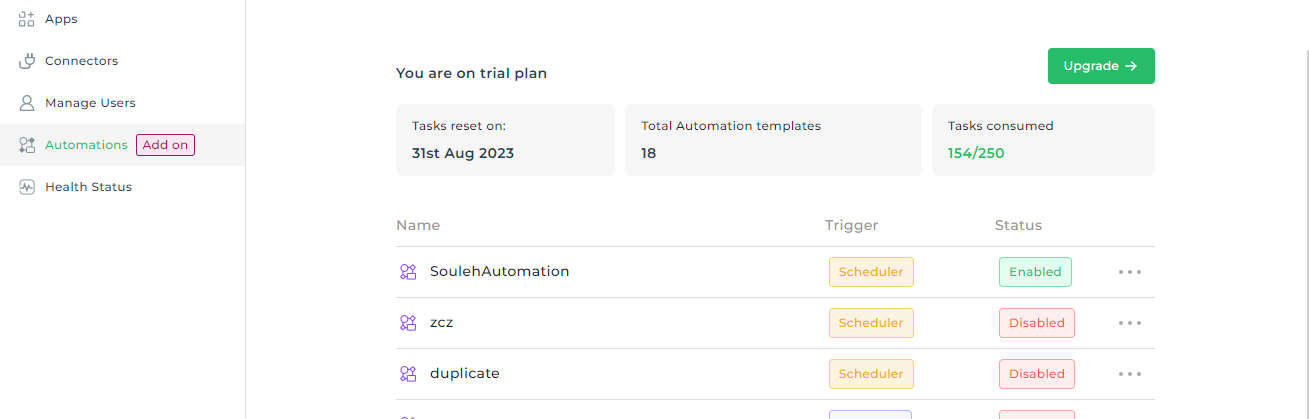Image resolution: width=1309 pixels, height=419 pixels.
Task: Click the automation icon beside zcz
Action: [408, 323]
